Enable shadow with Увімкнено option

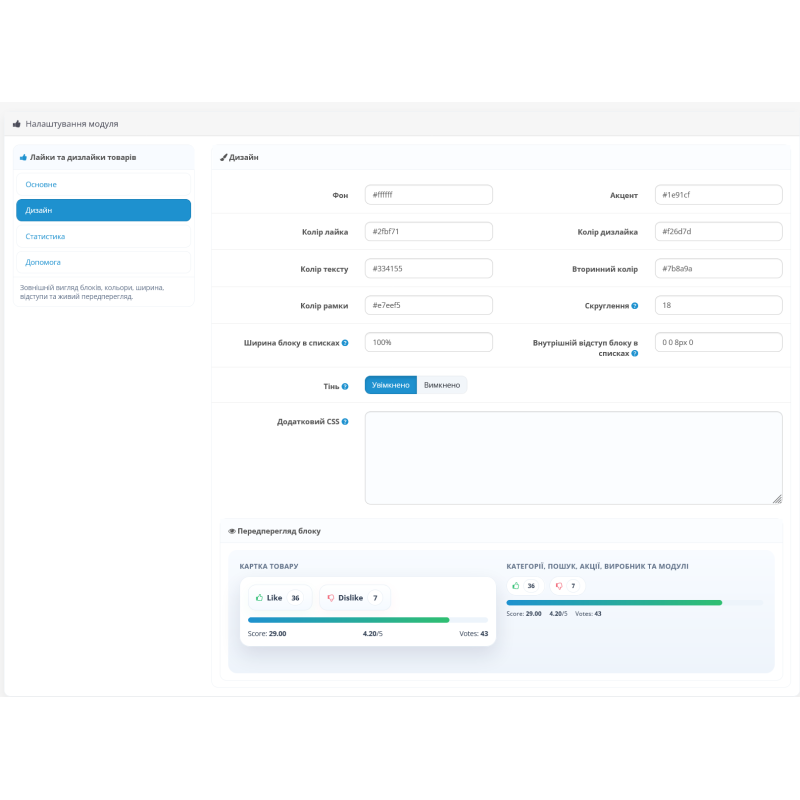click(x=391, y=385)
